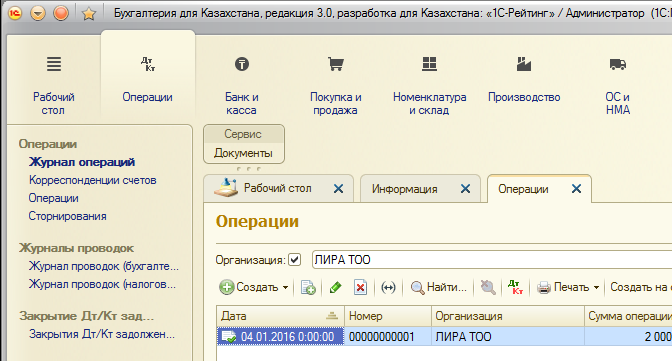
Task: Click the Создать на... button
Action: [x=640, y=287]
